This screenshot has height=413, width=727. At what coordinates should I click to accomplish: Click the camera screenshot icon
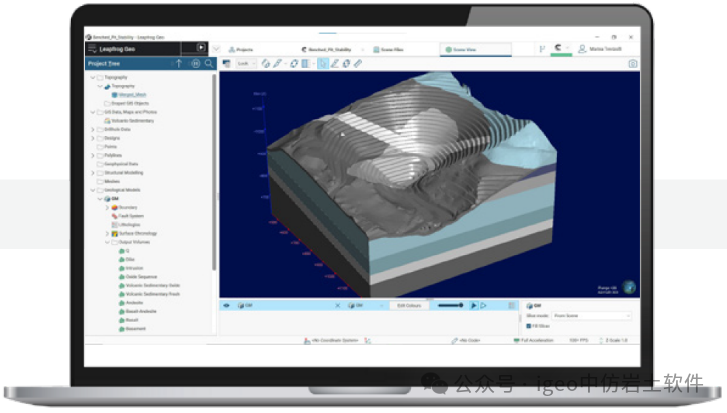click(632, 63)
